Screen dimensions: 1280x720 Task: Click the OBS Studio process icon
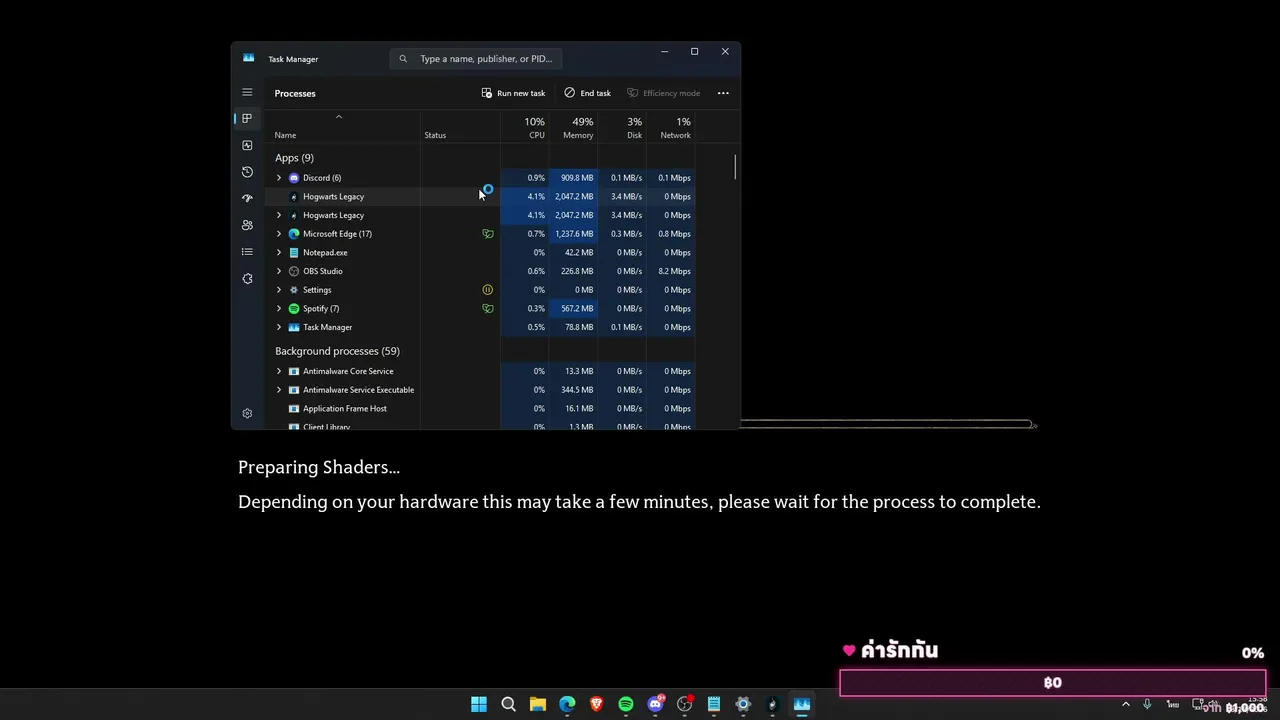click(x=294, y=271)
